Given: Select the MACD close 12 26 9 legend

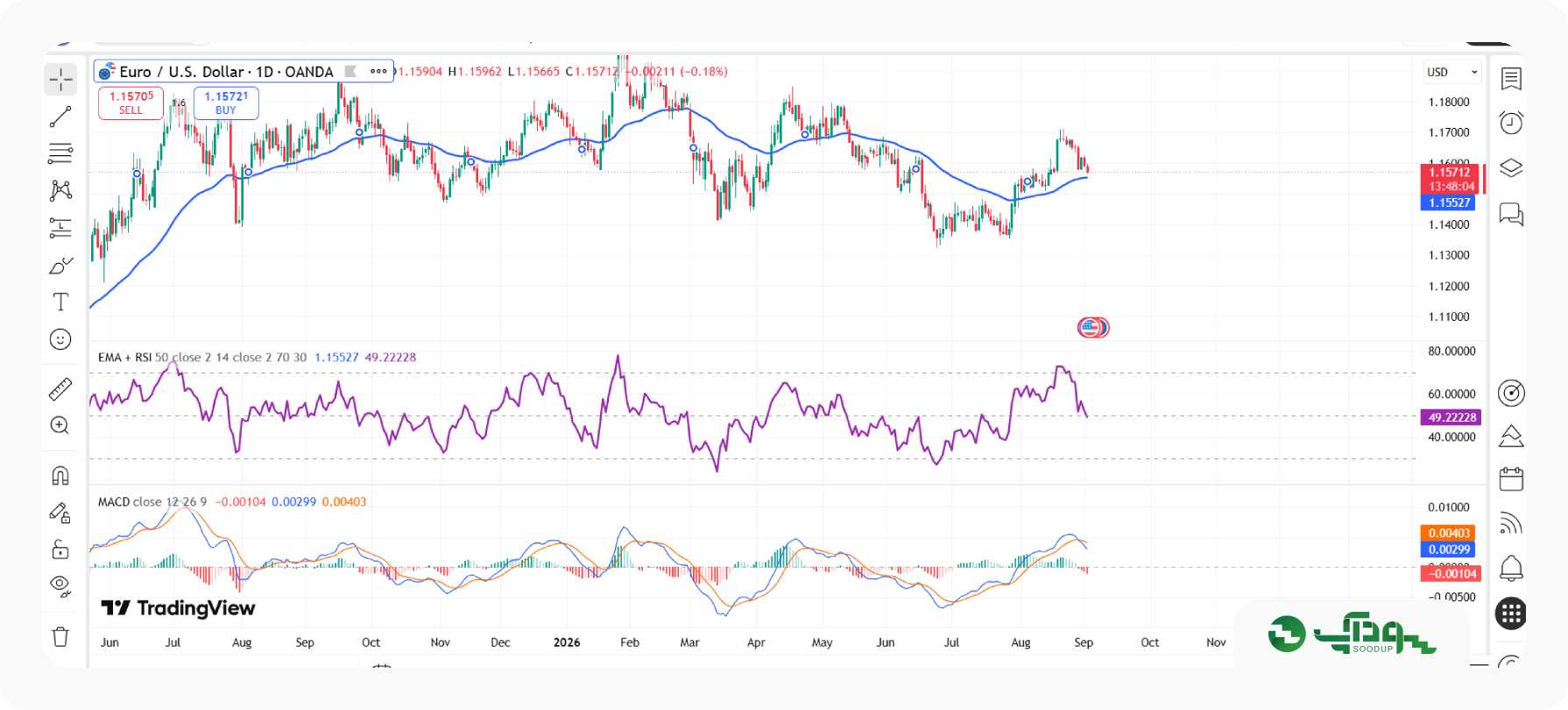Looking at the screenshot, I should (x=152, y=502).
